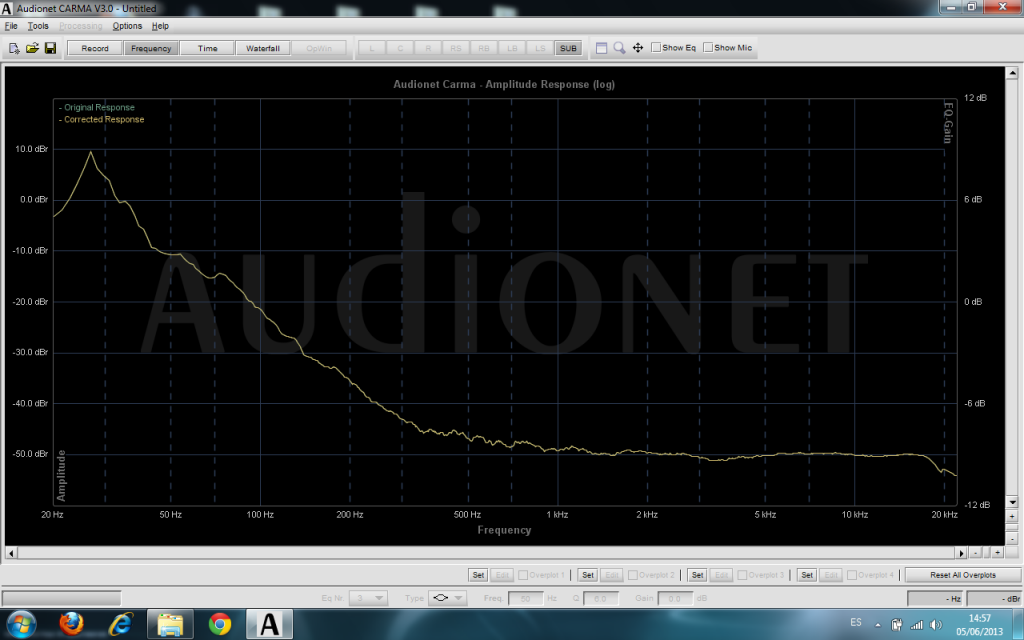This screenshot has height=640, width=1024.
Task: Click the vertical scrollbar down arrow
Action: 1013,502
